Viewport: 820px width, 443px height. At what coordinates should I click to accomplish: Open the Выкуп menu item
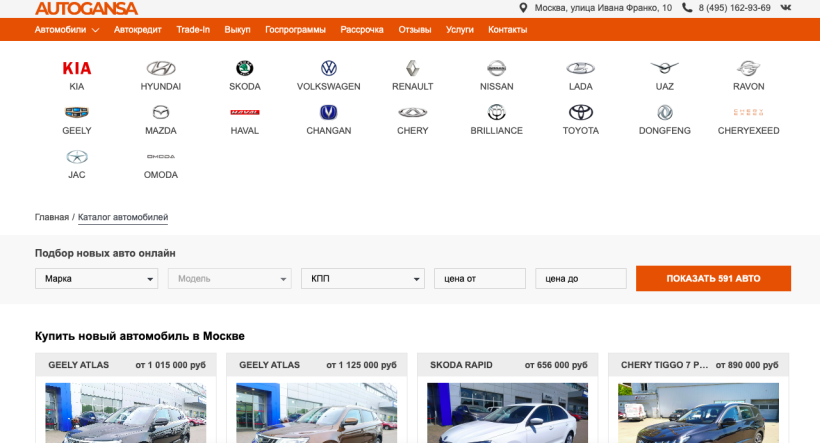coord(237,30)
